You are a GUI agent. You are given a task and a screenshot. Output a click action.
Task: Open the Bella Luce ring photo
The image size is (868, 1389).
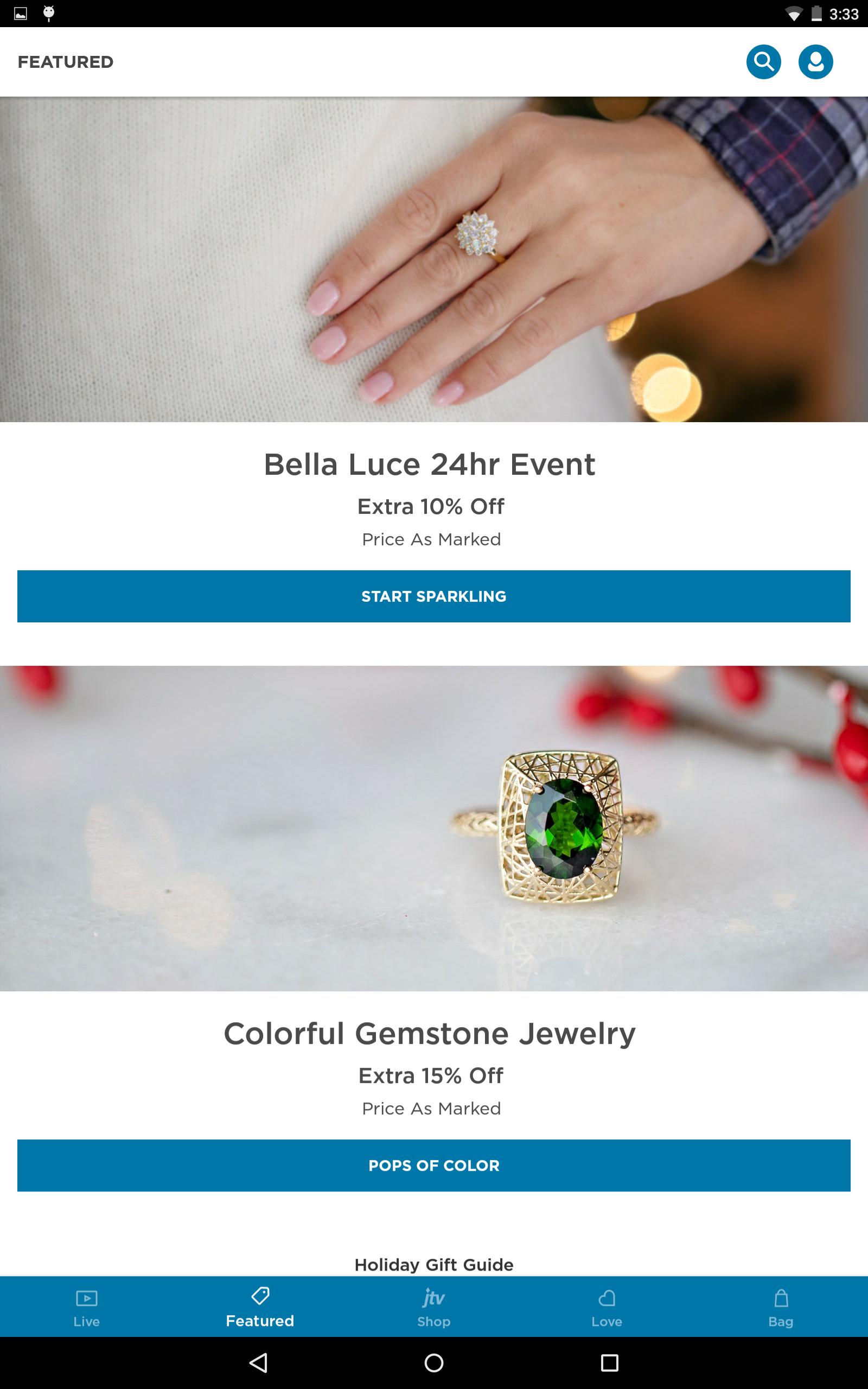click(434, 259)
